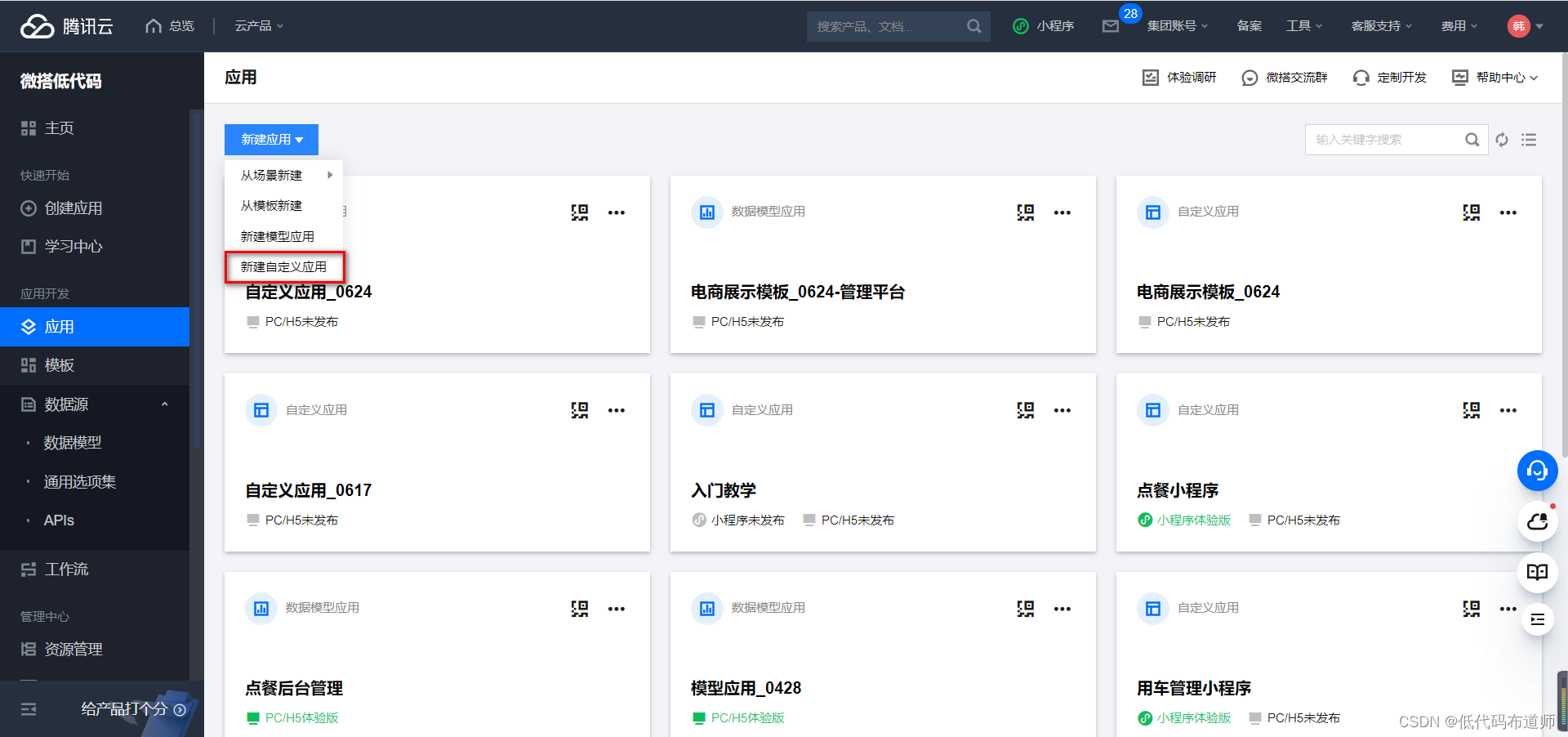Viewport: 1568px width, 737px height.
Task: Show QR code for 自定义应用_0624
Action: pos(580,212)
